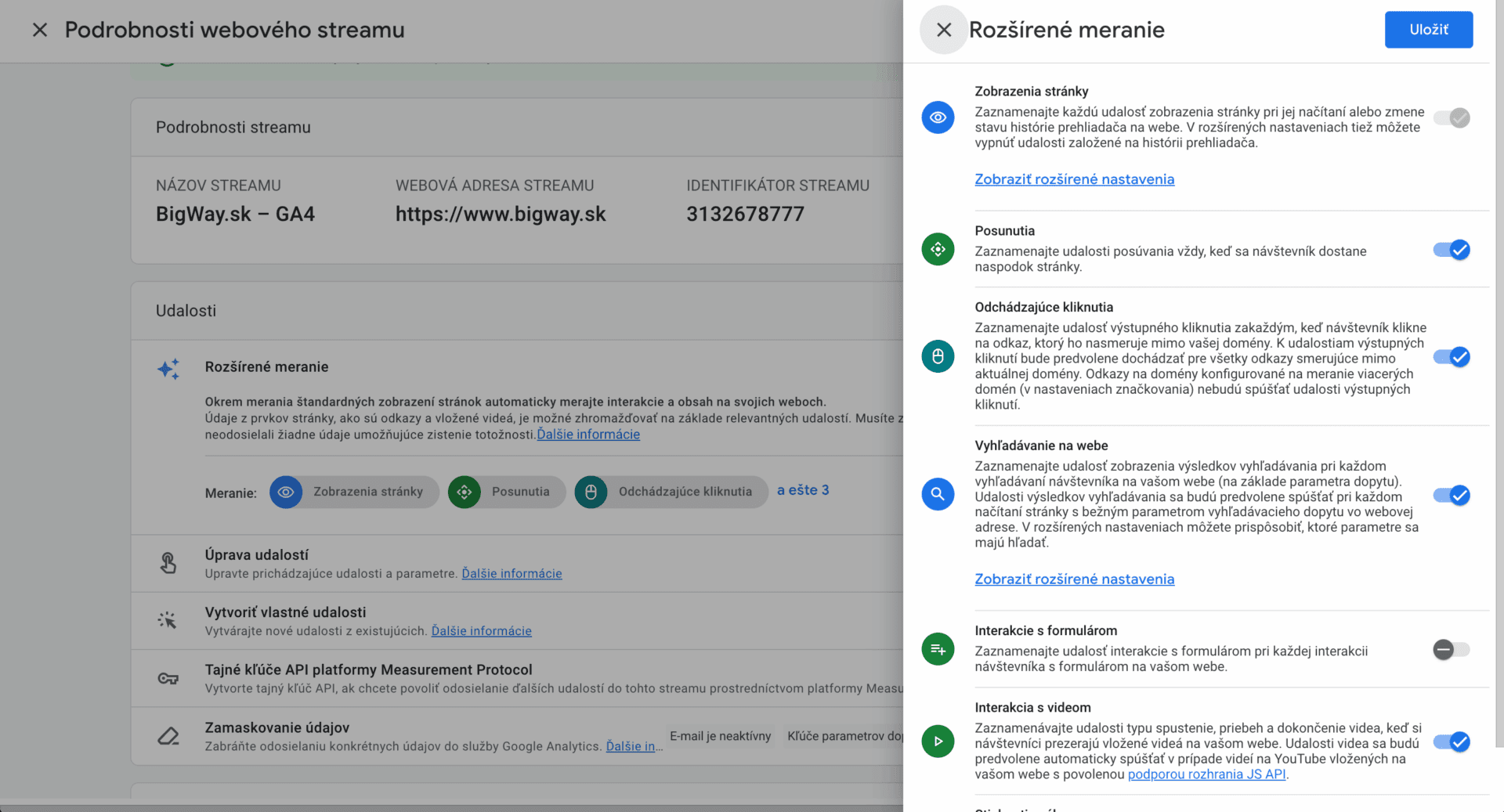Click the Interakcie s formulárom form icon
1504x812 pixels.
tap(938, 649)
